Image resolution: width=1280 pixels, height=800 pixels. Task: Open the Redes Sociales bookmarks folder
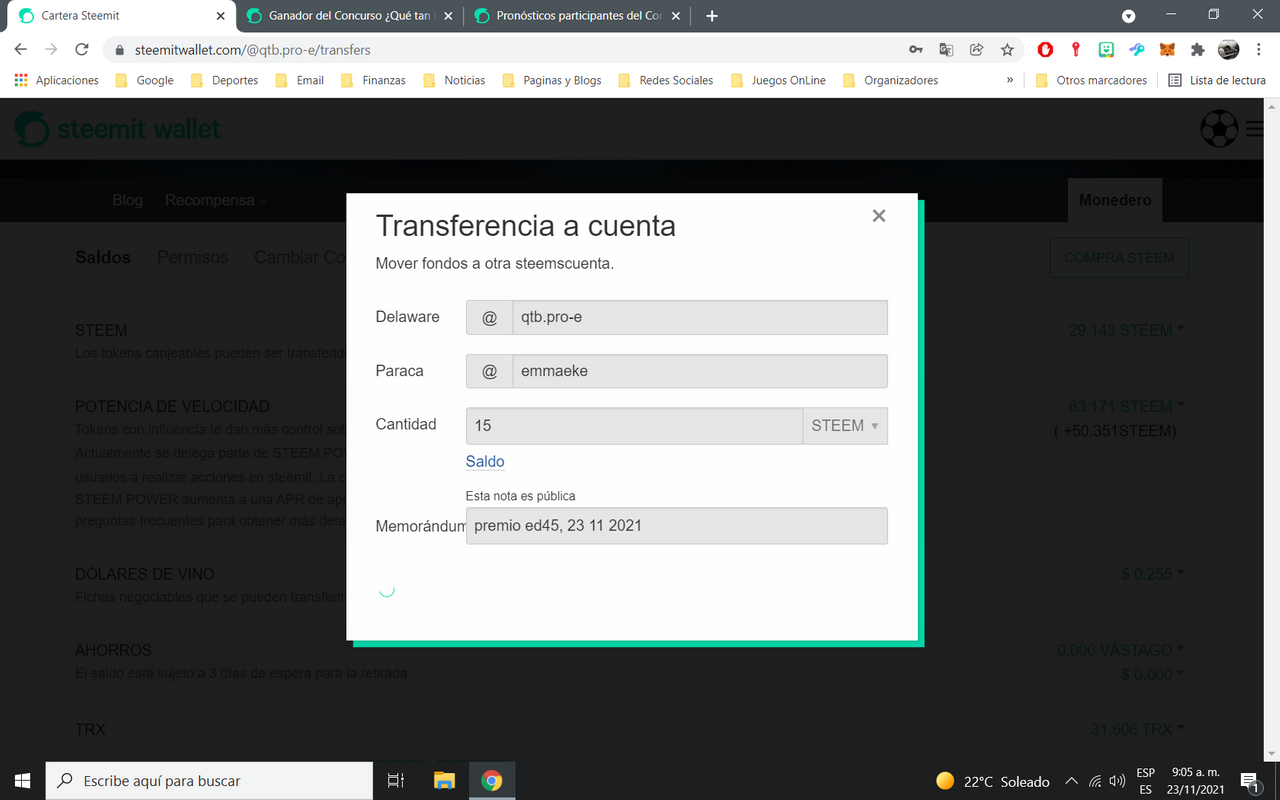665,80
